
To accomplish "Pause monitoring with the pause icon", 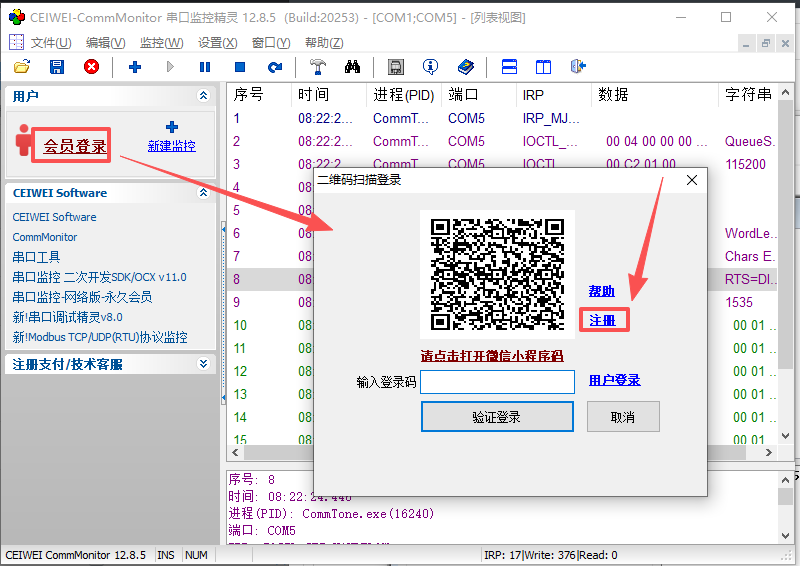I will pyautogui.click(x=205, y=67).
